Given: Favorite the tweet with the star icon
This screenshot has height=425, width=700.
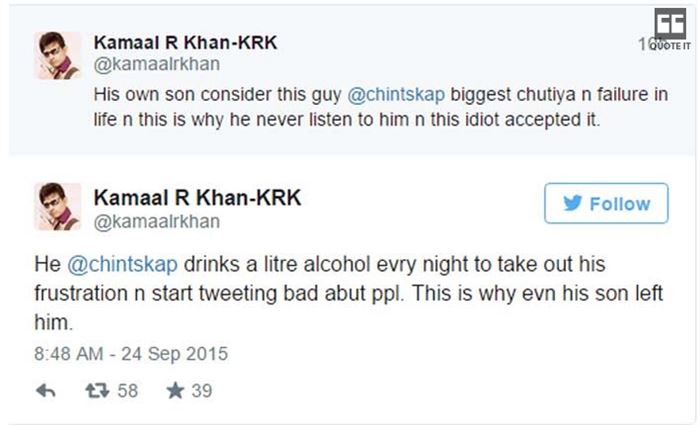Looking at the screenshot, I should 175,391.
